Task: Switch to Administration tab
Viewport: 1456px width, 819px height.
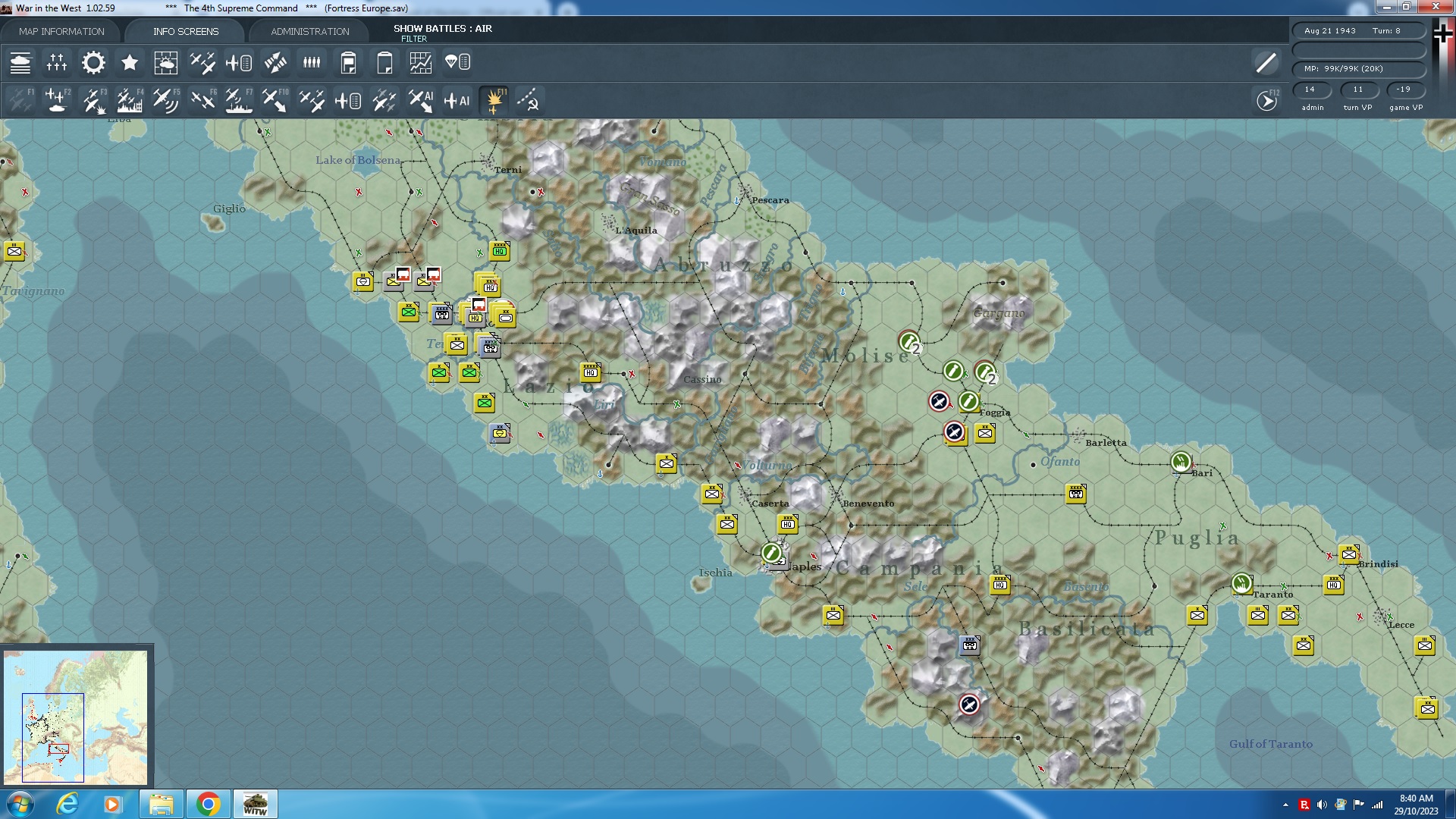Action: pyautogui.click(x=309, y=31)
